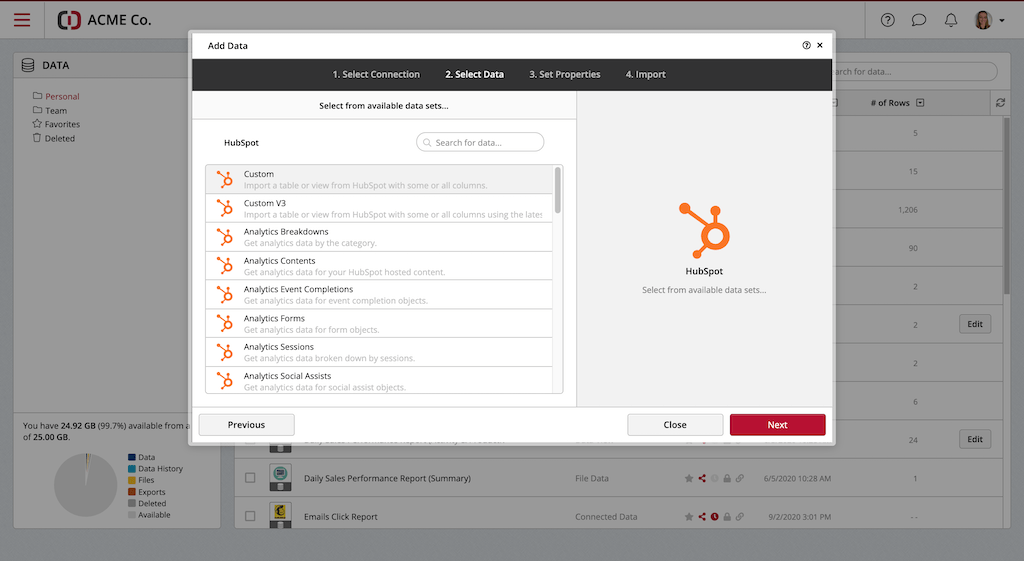Click the HubSpot search for data field

click(480, 142)
